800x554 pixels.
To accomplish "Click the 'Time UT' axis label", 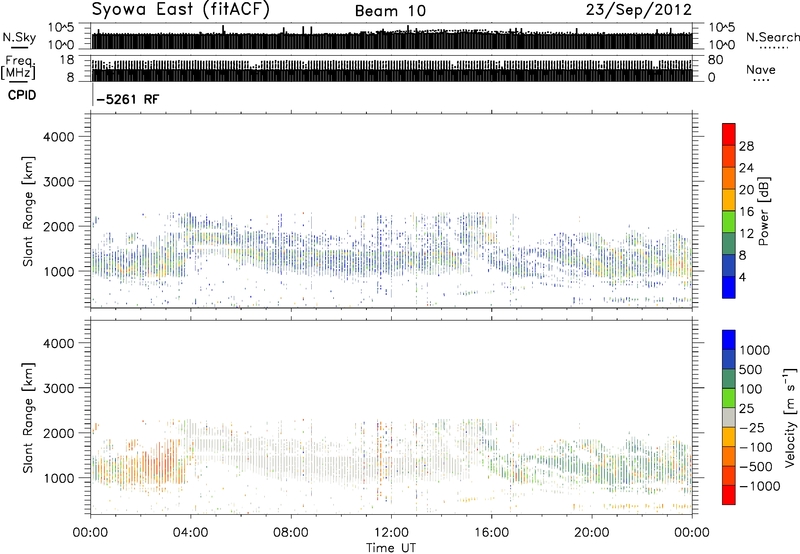I will (391, 548).
